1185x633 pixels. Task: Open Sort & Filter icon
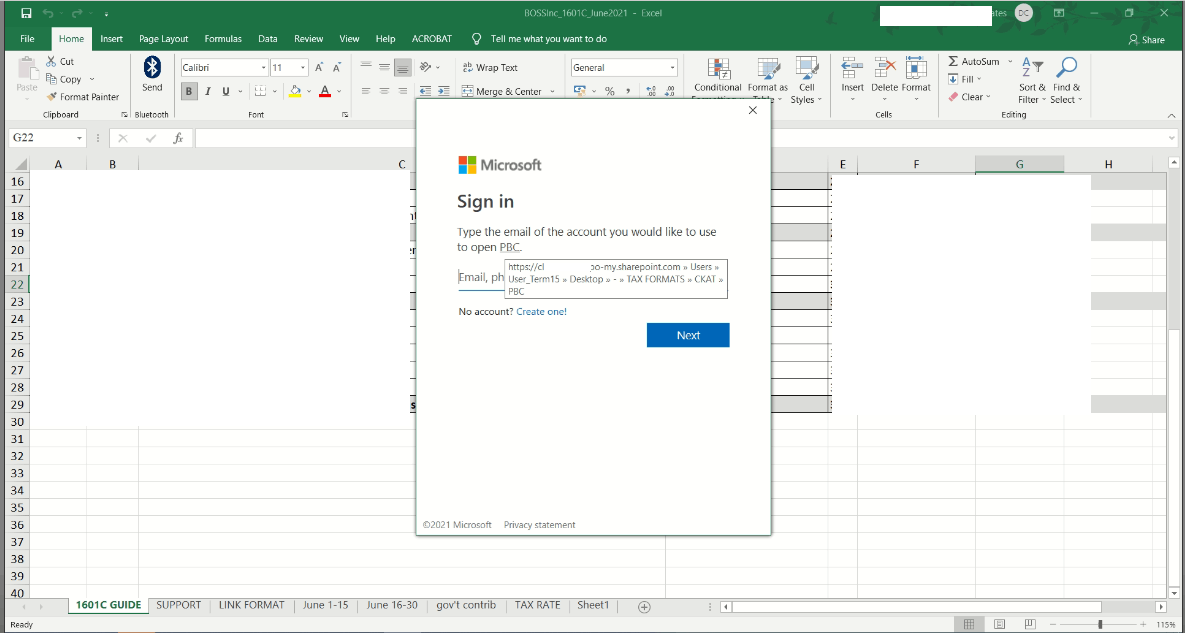pyautogui.click(x=1032, y=67)
